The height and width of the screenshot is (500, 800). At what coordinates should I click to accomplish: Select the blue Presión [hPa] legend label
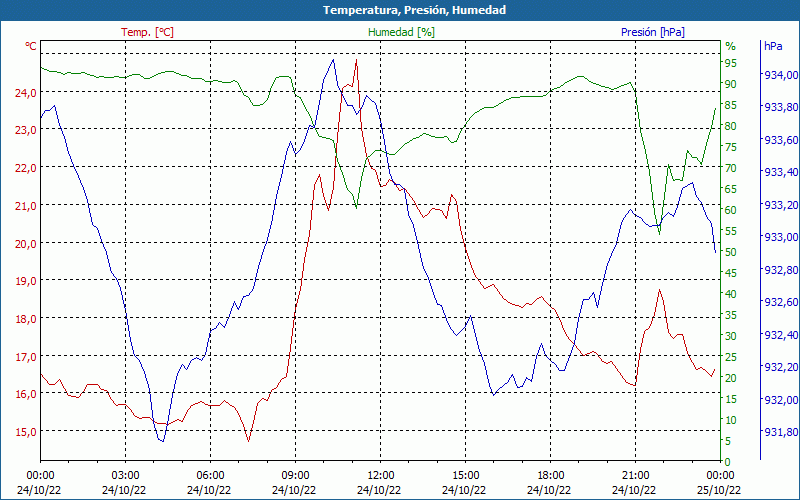[x=652, y=32]
